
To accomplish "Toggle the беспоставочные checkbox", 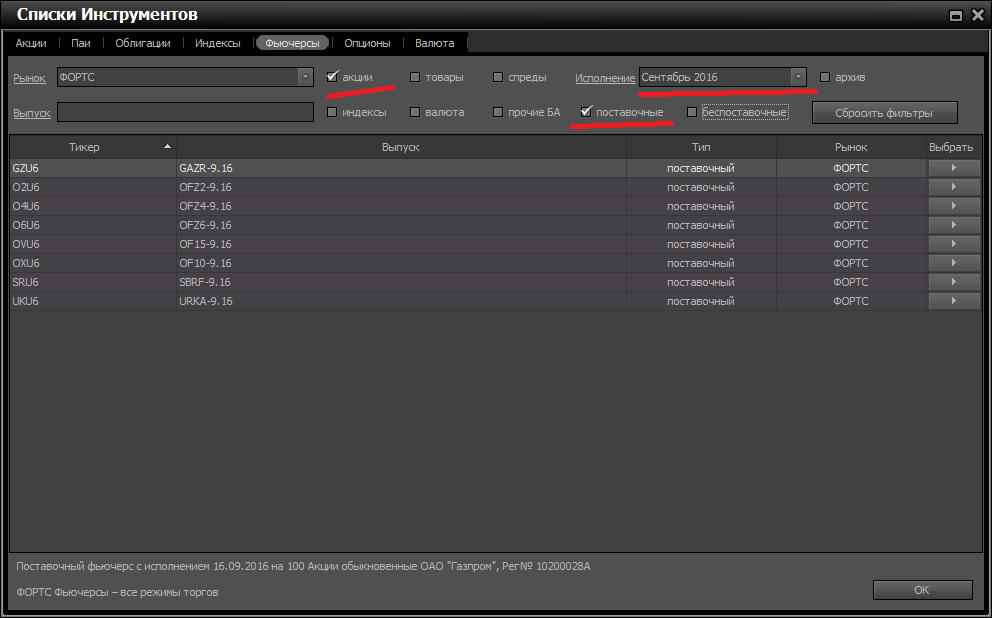I will [692, 112].
